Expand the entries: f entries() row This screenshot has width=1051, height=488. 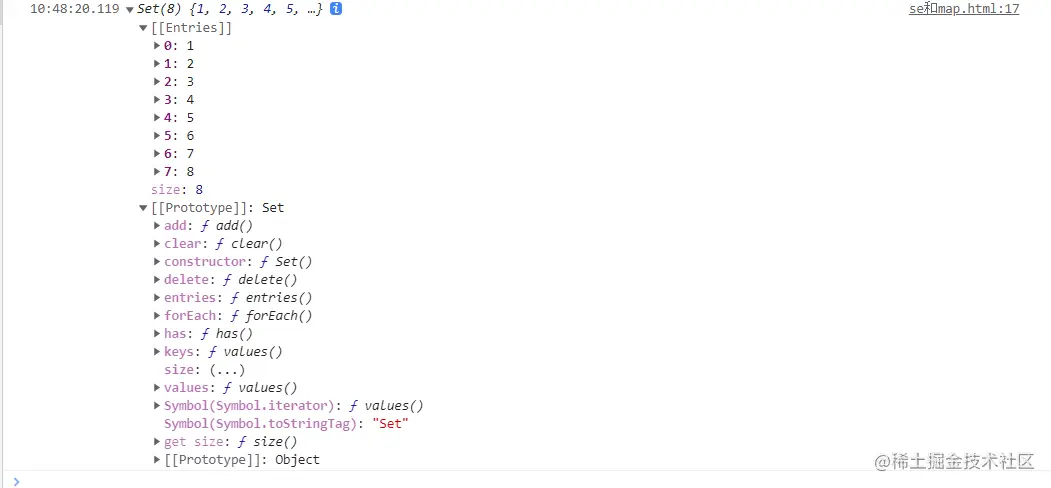point(158,298)
